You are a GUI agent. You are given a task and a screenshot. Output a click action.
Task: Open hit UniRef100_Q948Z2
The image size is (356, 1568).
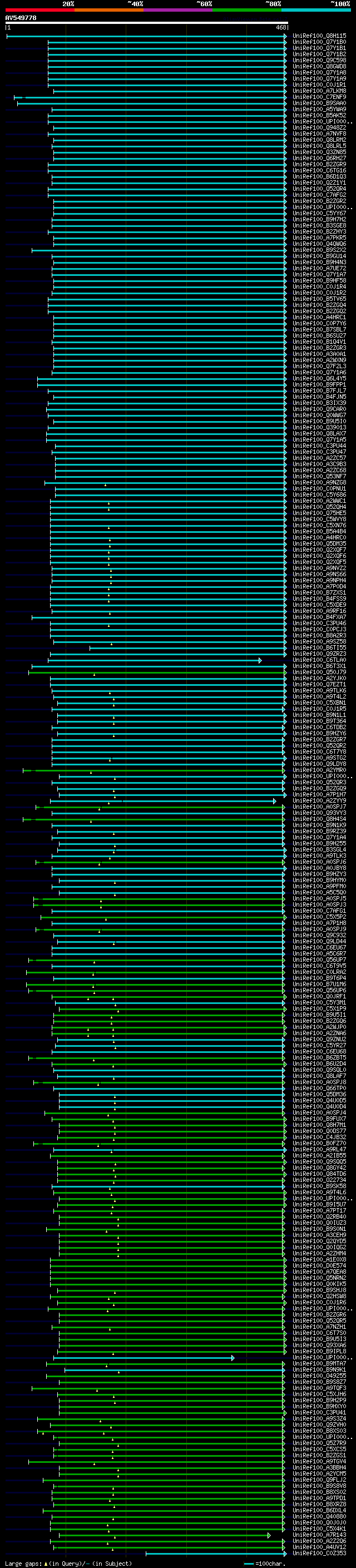point(319,128)
